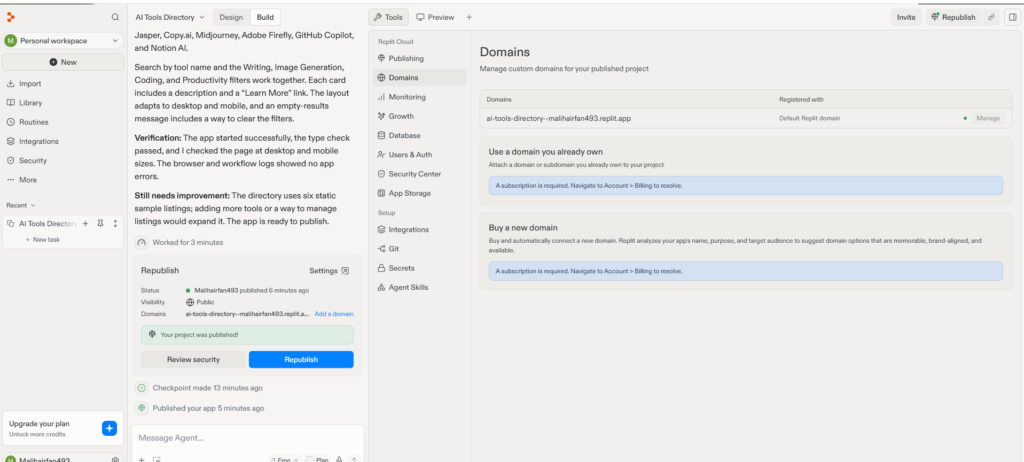Expand the Personal workspace switcher
This screenshot has height=462, width=1024.
(x=63, y=41)
